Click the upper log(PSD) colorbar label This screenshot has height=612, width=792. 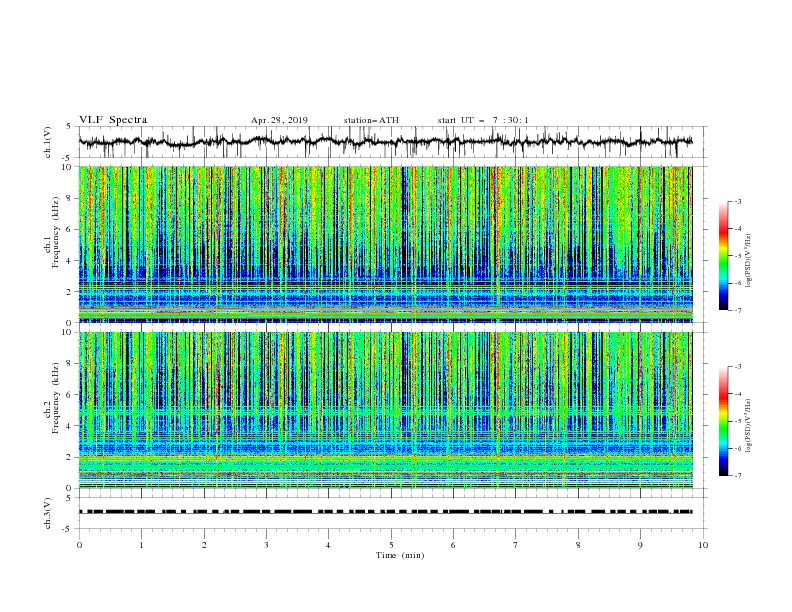[x=749, y=261]
